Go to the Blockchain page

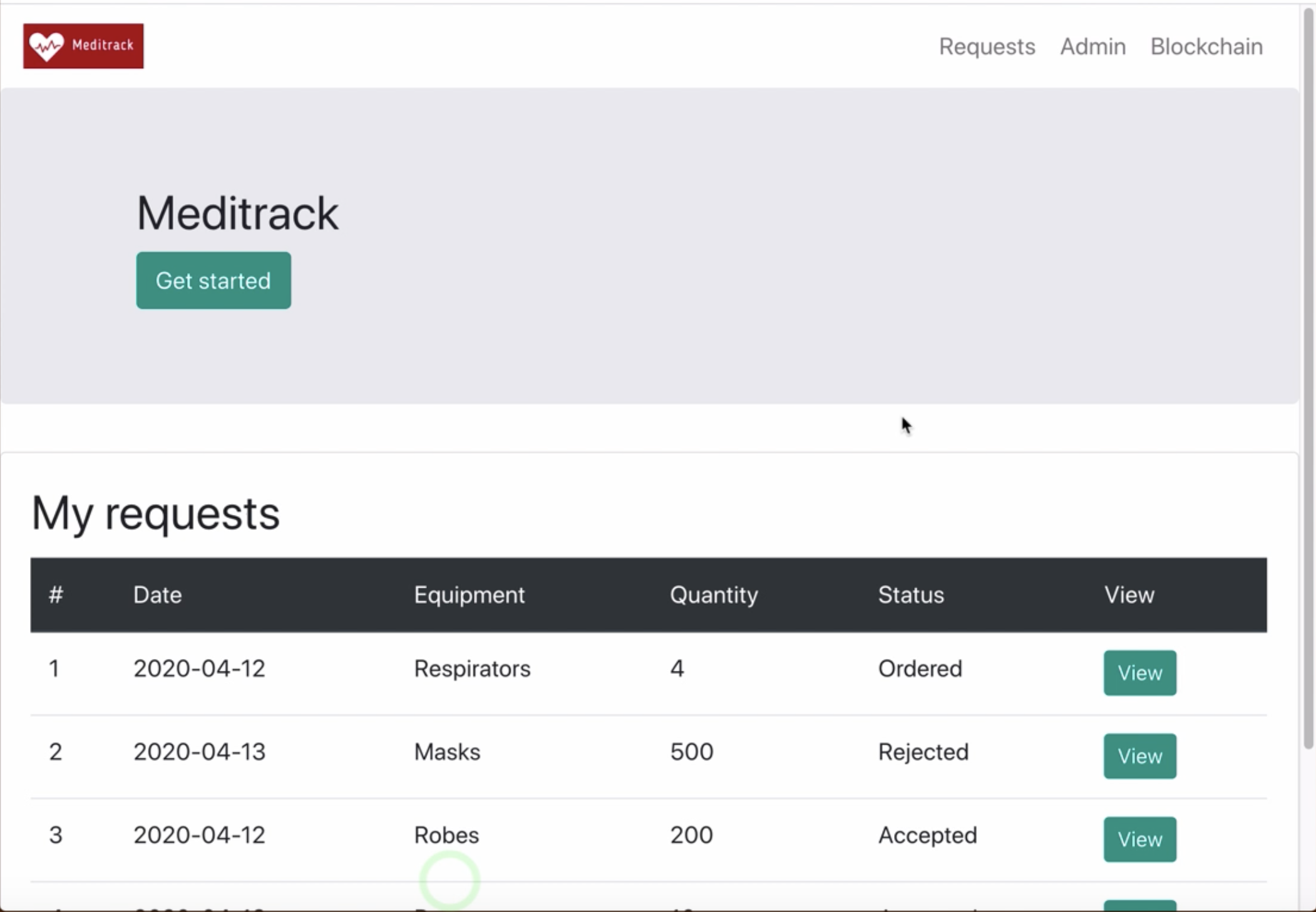pyautogui.click(x=1206, y=46)
